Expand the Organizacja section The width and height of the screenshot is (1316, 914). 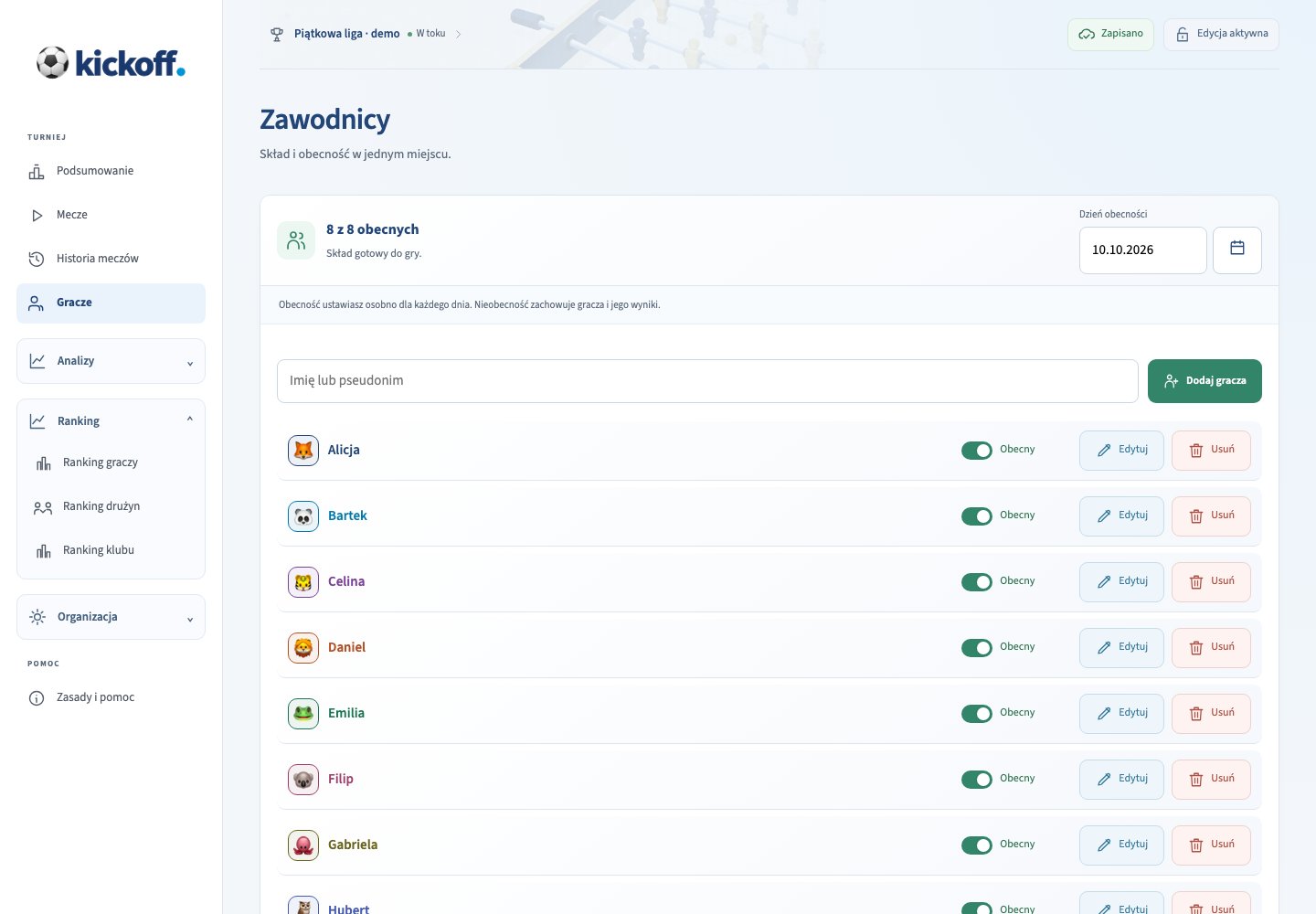[111, 618]
